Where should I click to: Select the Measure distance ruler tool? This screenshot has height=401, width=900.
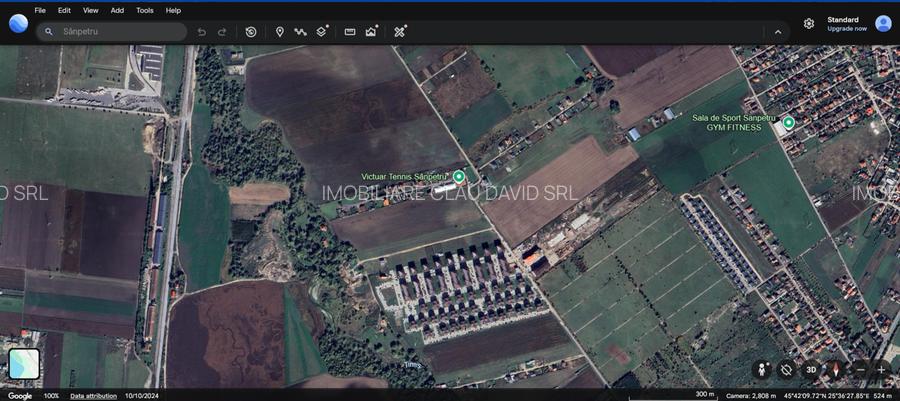point(350,32)
